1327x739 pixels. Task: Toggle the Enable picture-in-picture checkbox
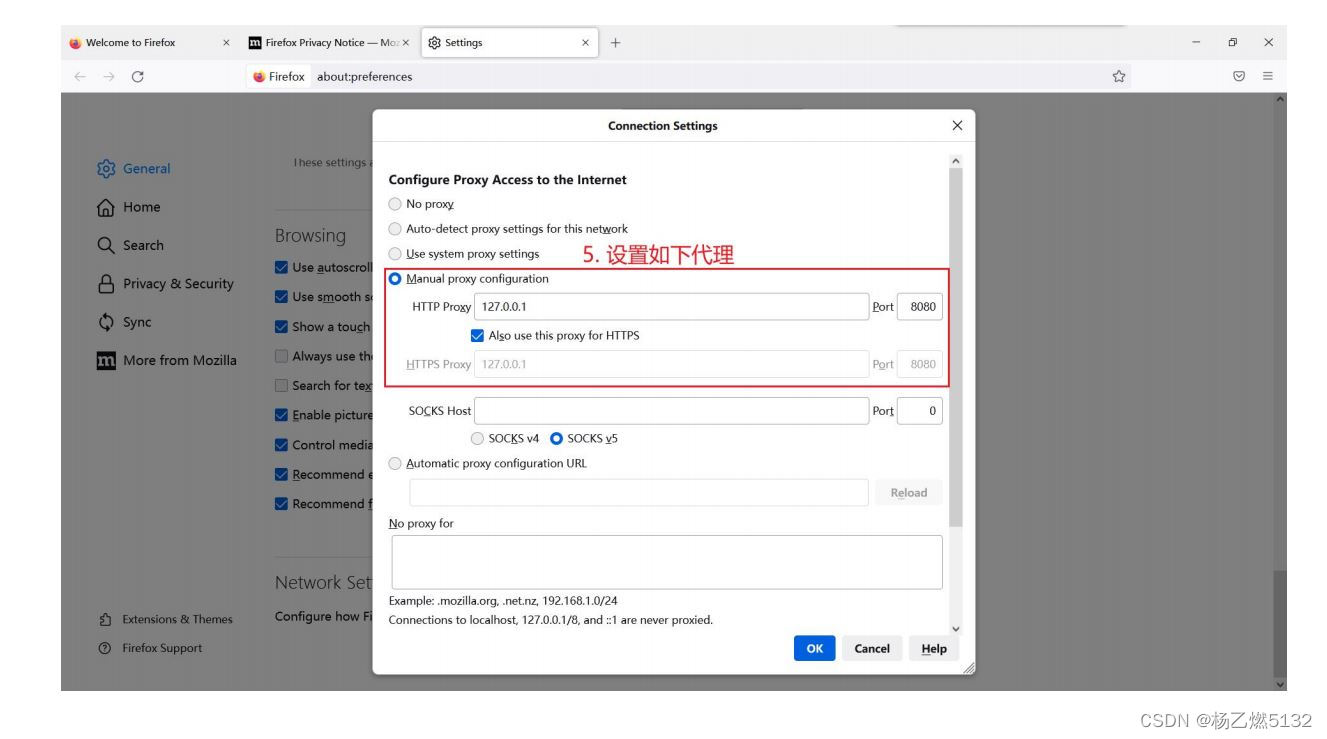pyautogui.click(x=281, y=415)
